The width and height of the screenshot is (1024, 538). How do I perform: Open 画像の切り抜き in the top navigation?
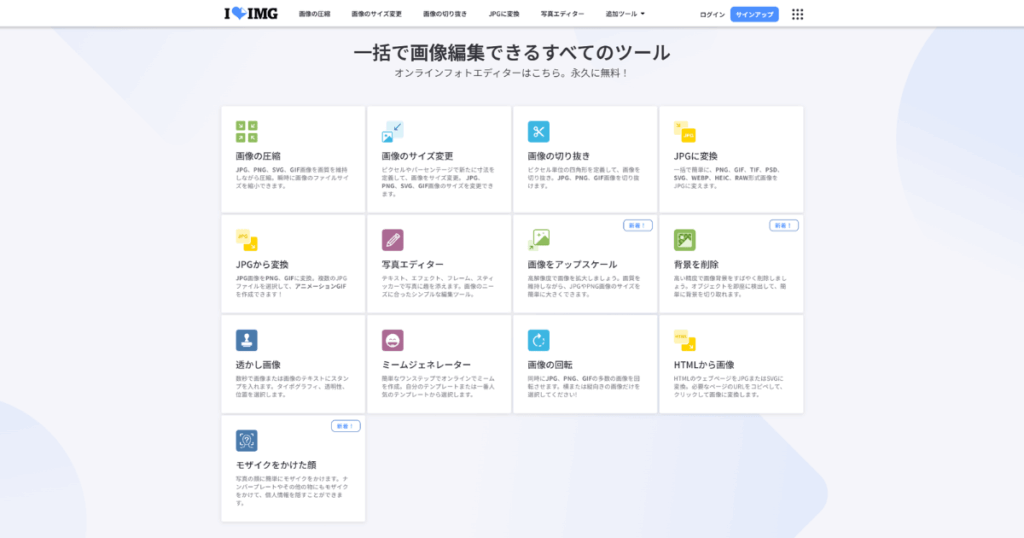pos(445,14)
